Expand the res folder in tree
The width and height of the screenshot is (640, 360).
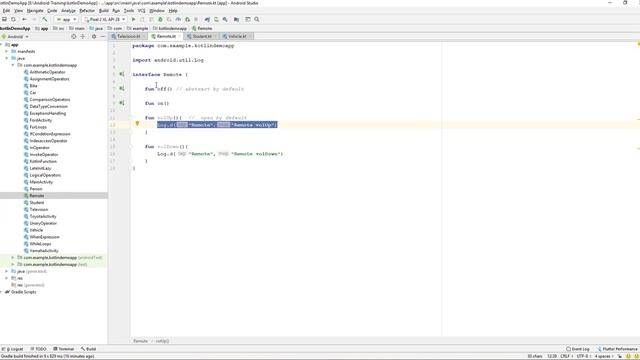(7, 278)
